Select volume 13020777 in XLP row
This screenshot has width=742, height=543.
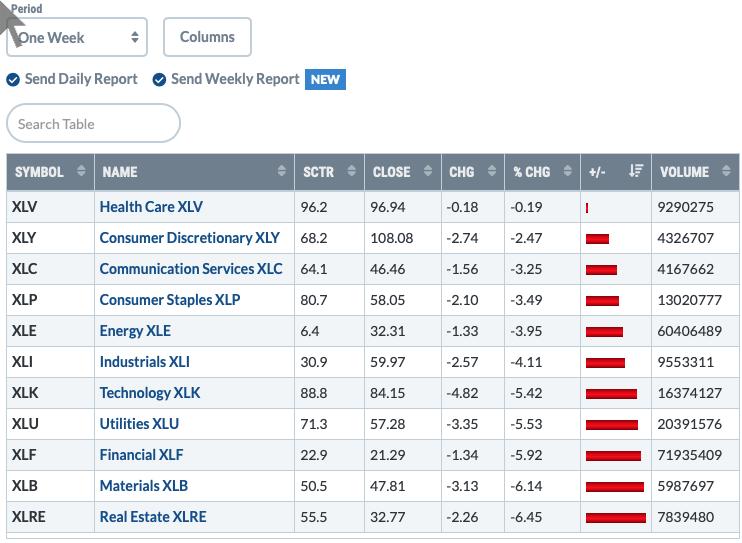tap(689, 300)
